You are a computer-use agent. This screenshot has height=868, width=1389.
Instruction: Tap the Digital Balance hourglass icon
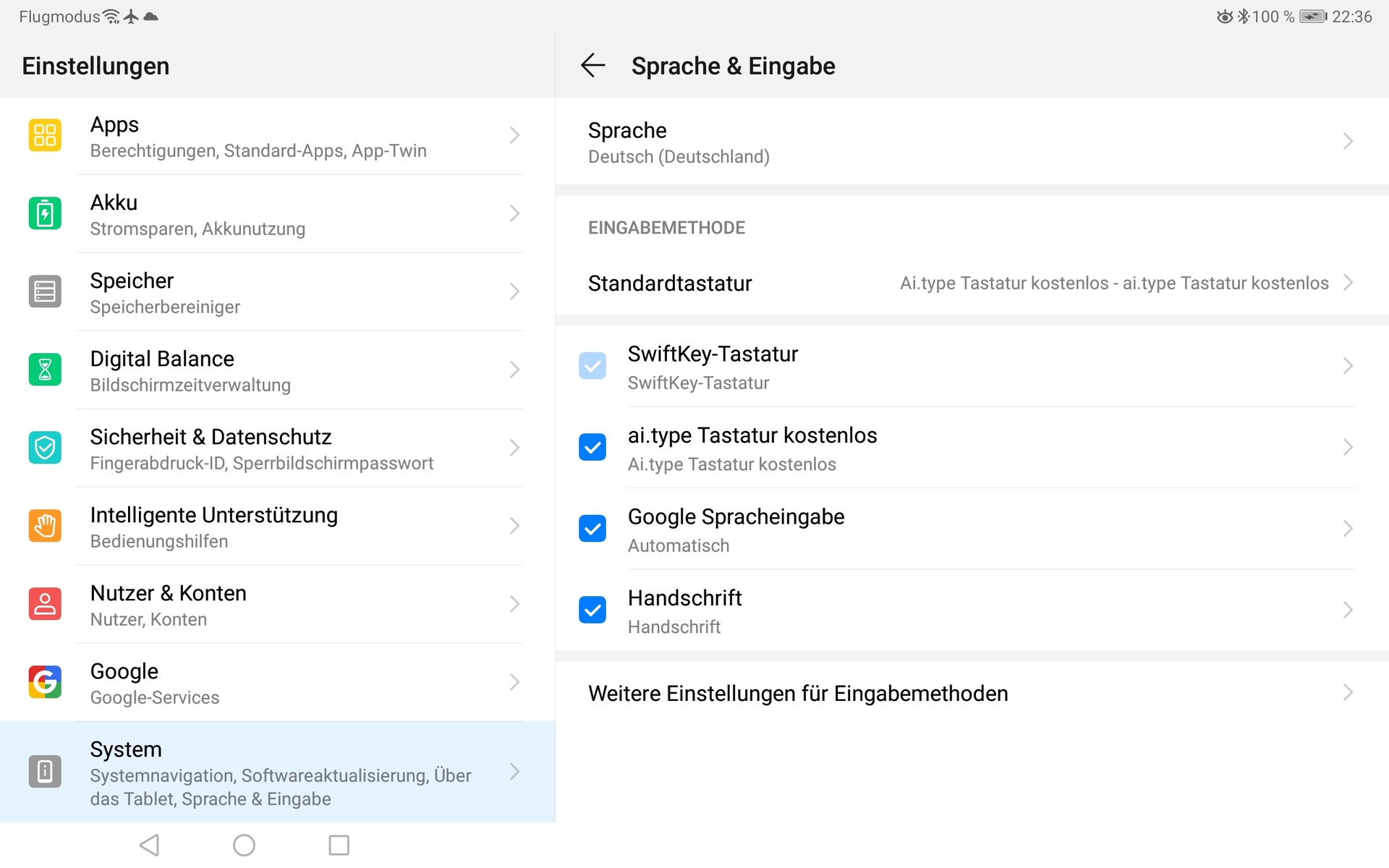point(45,370)
